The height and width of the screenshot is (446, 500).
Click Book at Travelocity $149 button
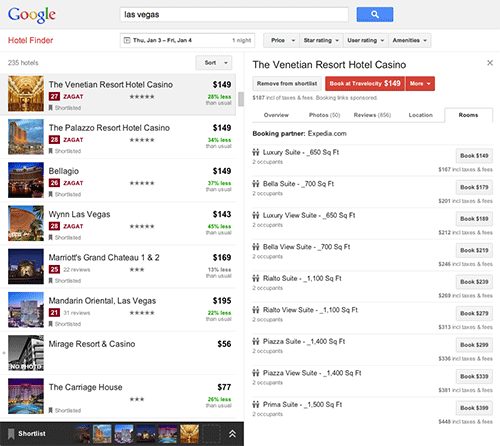pos(365,84)
